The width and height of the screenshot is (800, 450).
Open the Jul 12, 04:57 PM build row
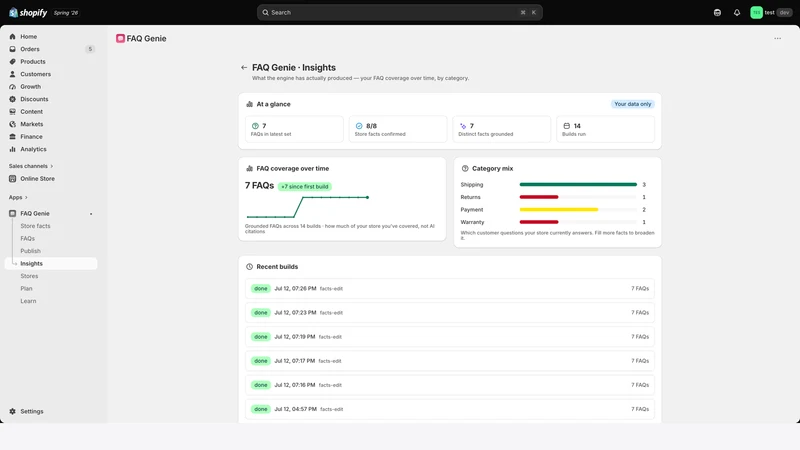(x=449, y=409)
